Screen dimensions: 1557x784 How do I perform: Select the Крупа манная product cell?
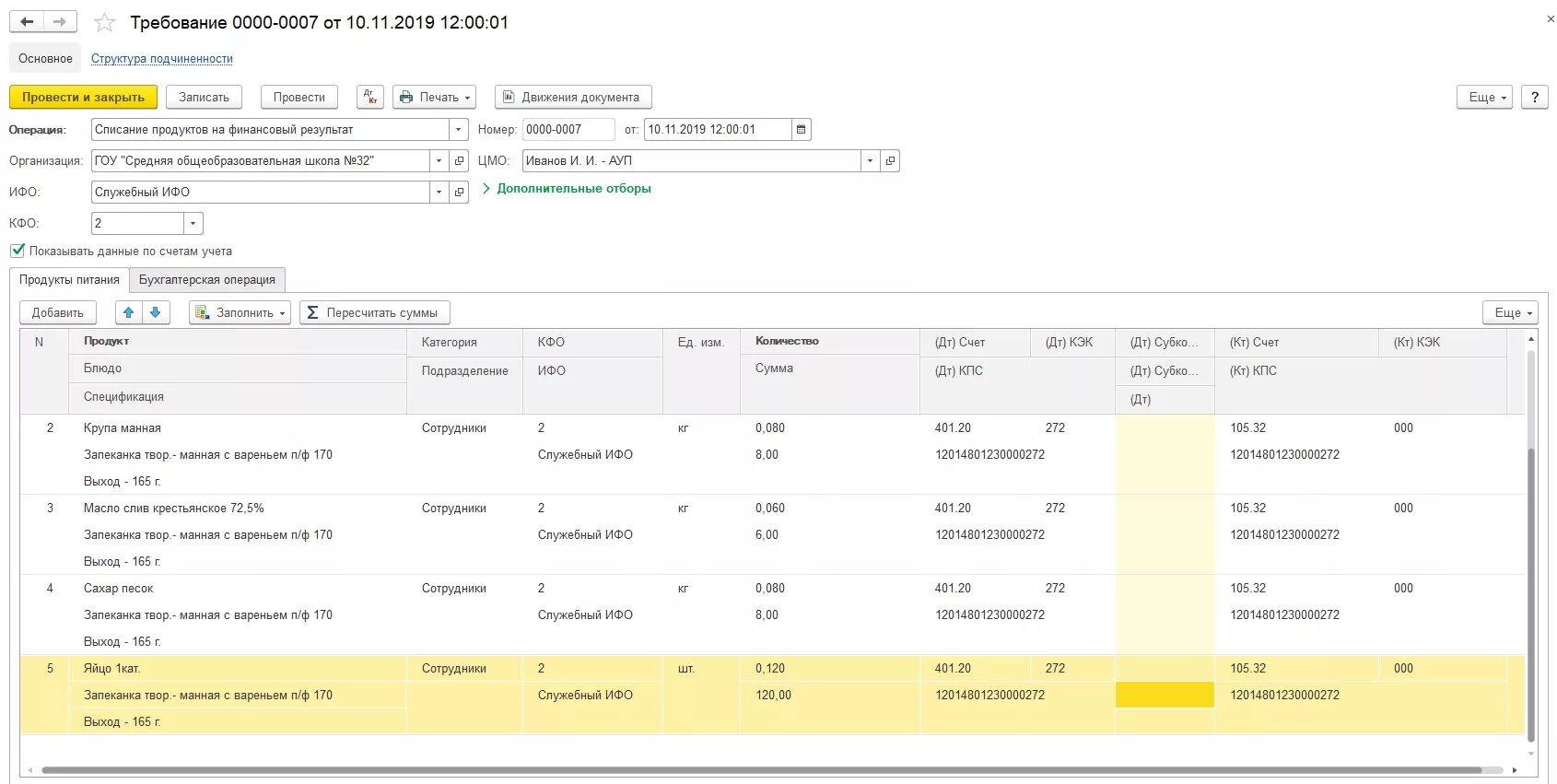click(x=239, y=428)
